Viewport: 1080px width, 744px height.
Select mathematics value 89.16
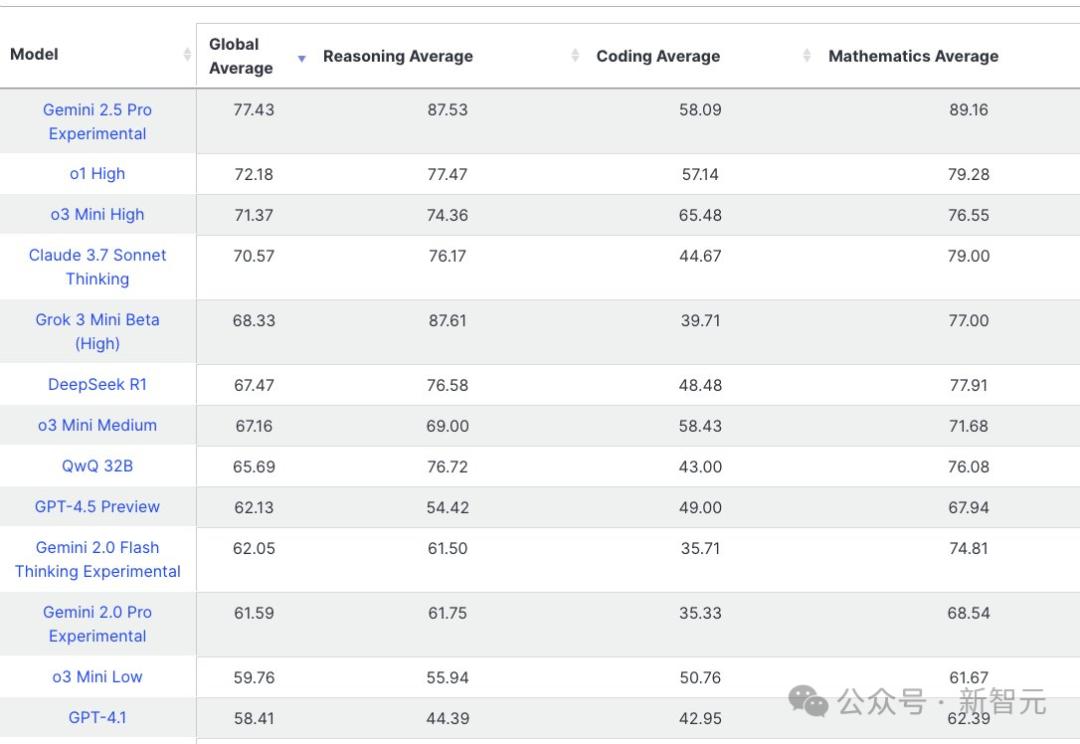[x=968, y=110]
